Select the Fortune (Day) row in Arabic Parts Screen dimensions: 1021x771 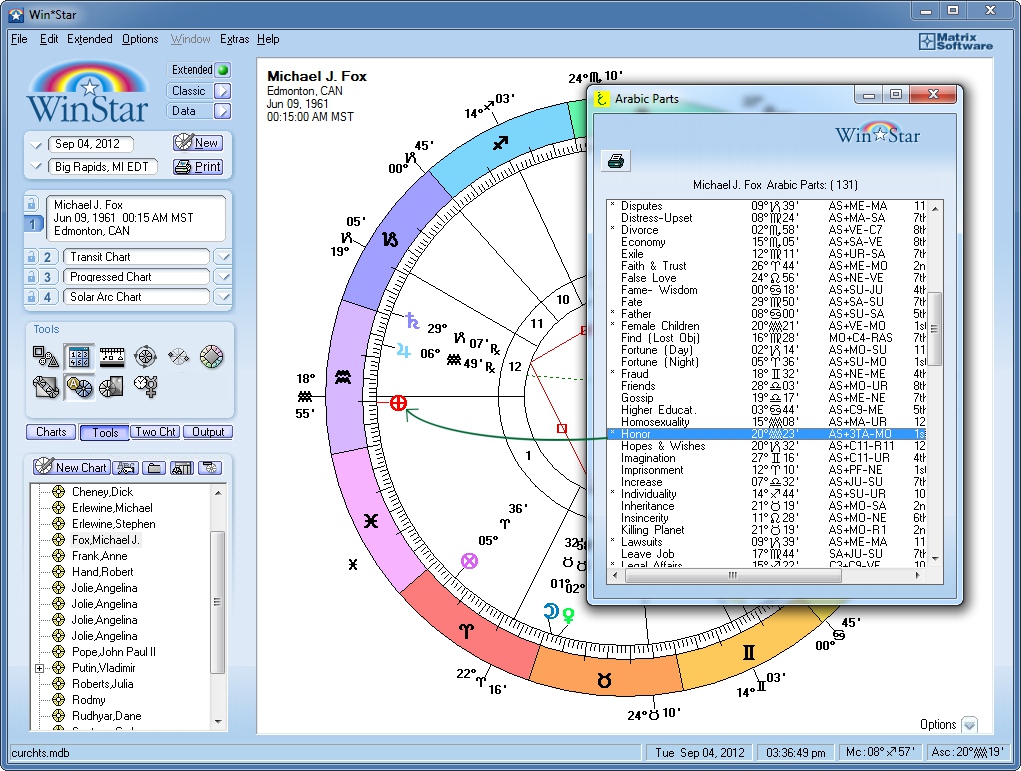pyautogui.click(x=766, y=350)
